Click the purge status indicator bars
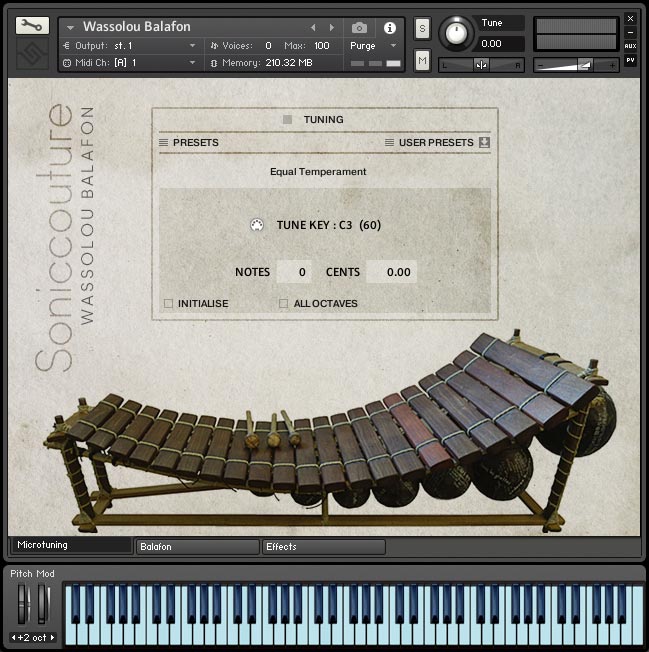This screenshot has width=649, height=652. pyautogui.click(x=375, y=63)
